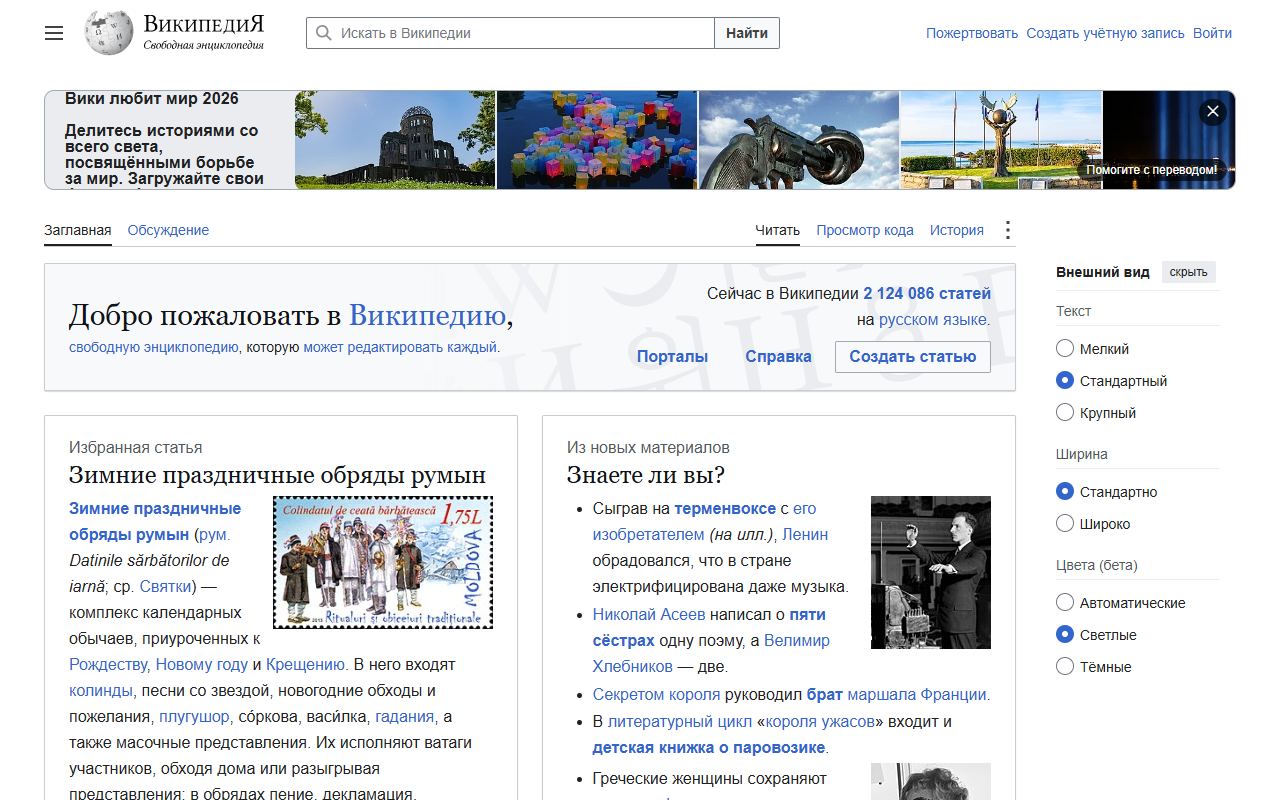Viewport: 1280px width, 800px height.
Task: Open the Порталы link
Action: 672,357
